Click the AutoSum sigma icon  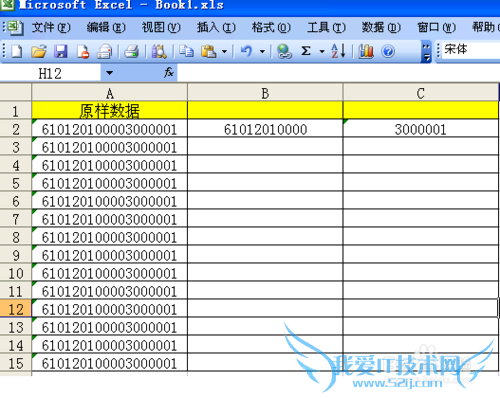click(306, 51)
